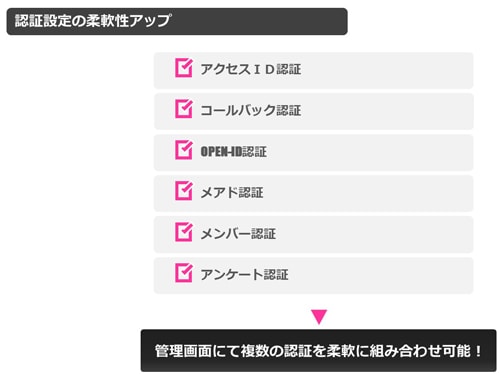The image size is (500, 381).
Task: Click the pink check icon beside OPEN-ID認証
Action: pos(184,150)
